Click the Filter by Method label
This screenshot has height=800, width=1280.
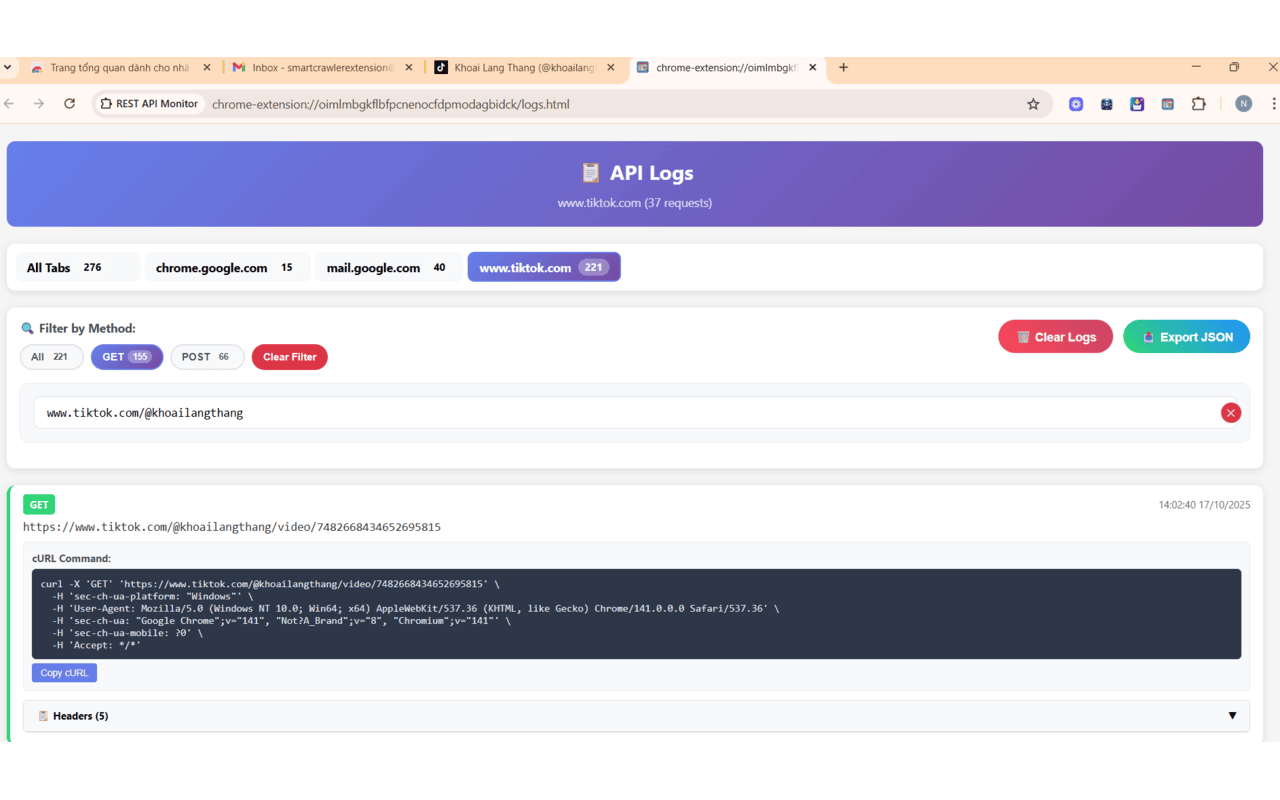tap(78, 328)
